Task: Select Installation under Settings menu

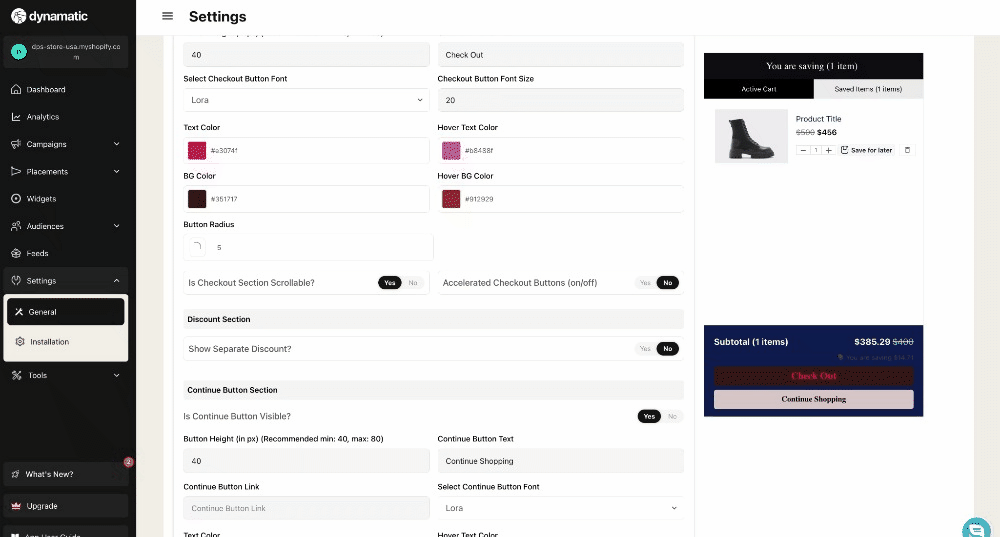Action: pos(49,342)
